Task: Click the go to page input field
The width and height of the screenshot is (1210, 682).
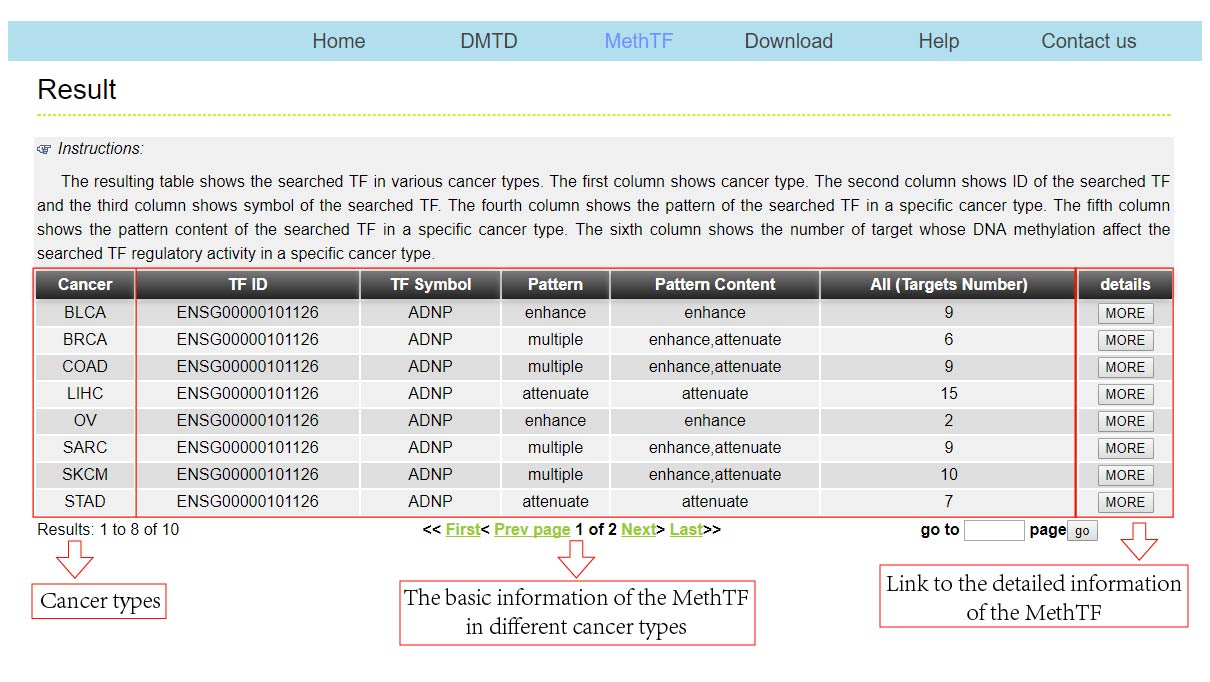Action: pos(994,530)
